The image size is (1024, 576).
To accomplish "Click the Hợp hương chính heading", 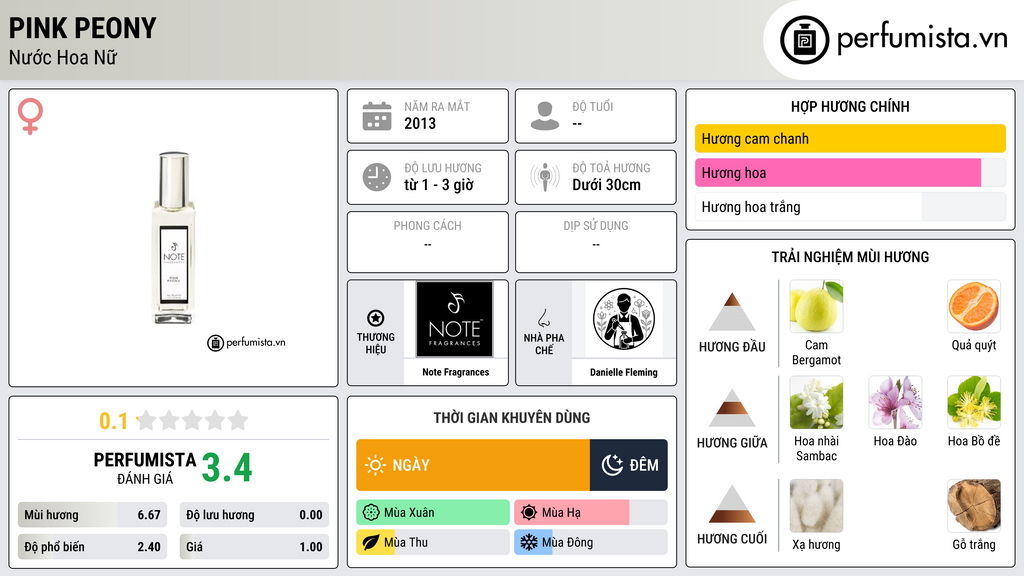I will (850, 106).
